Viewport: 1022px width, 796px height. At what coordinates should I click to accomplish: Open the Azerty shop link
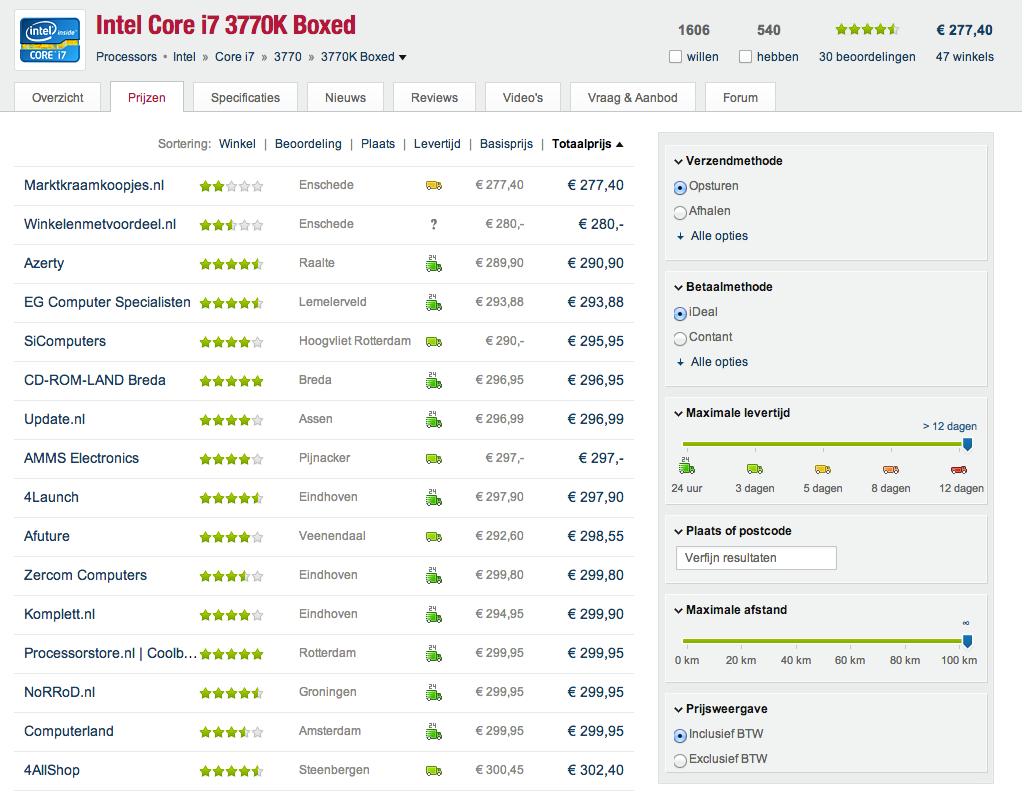point(44,263)
